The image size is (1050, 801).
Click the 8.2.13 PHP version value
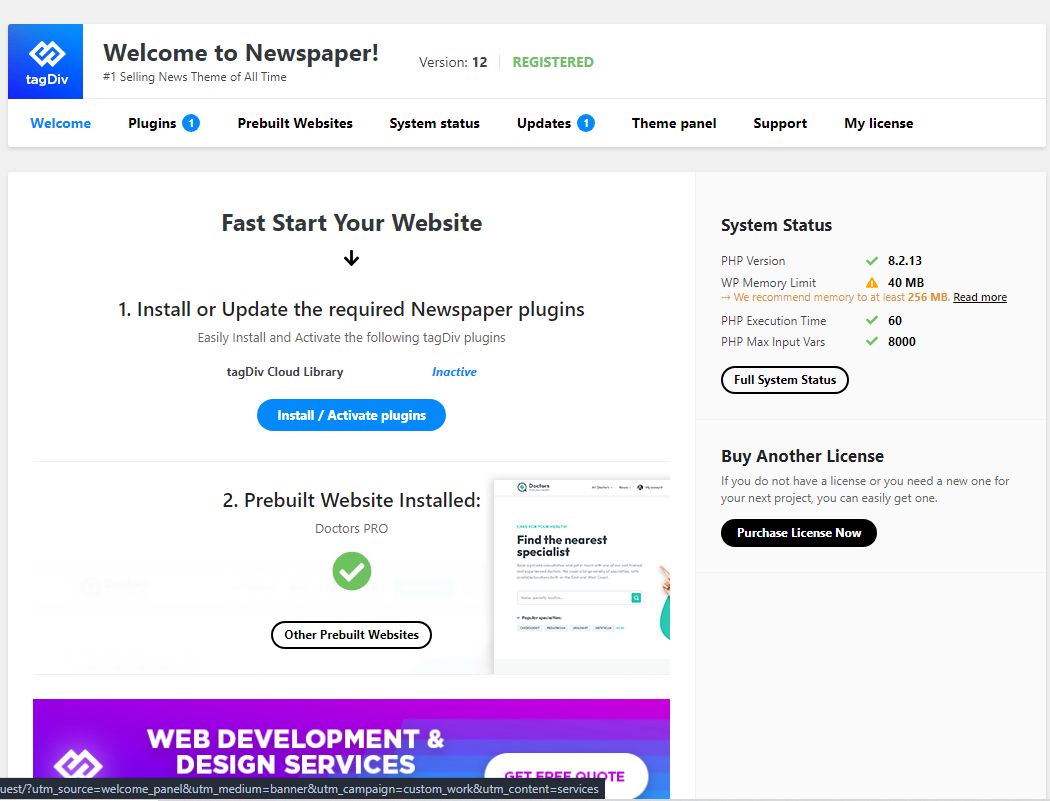point(905,261)
